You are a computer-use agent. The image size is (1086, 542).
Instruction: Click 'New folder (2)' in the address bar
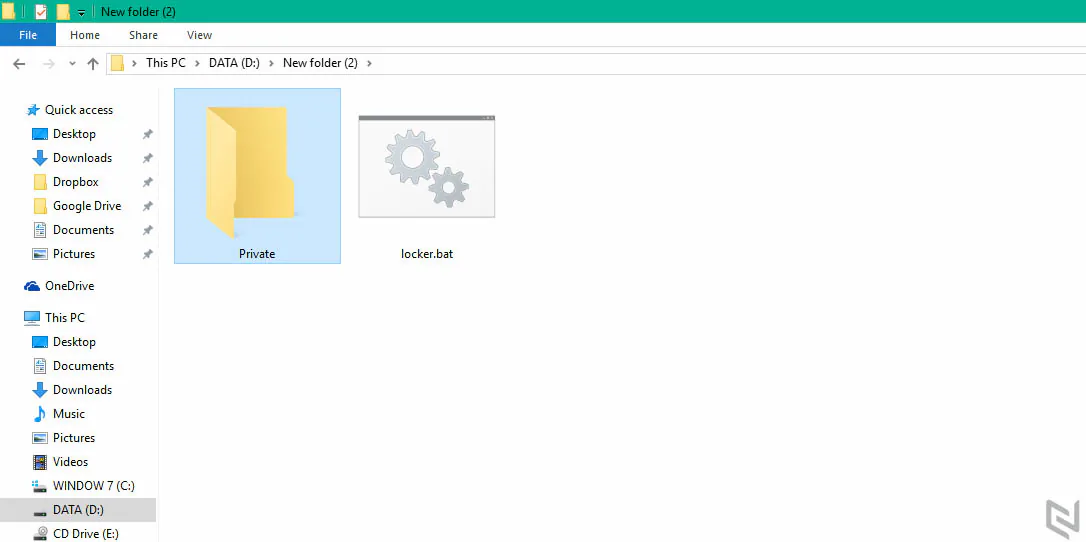point(320,63)
